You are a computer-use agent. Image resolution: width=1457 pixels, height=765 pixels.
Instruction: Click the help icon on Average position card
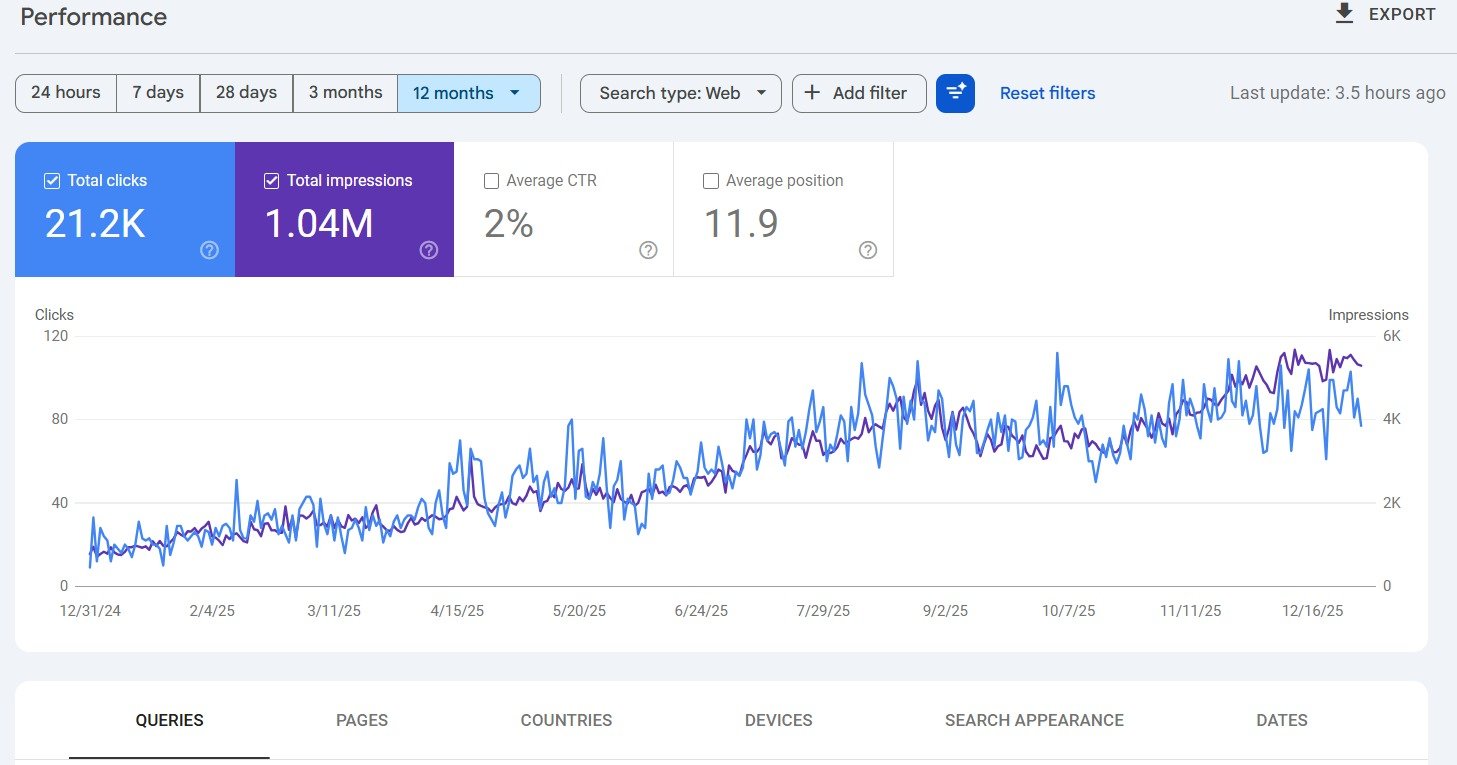point(867,250)
